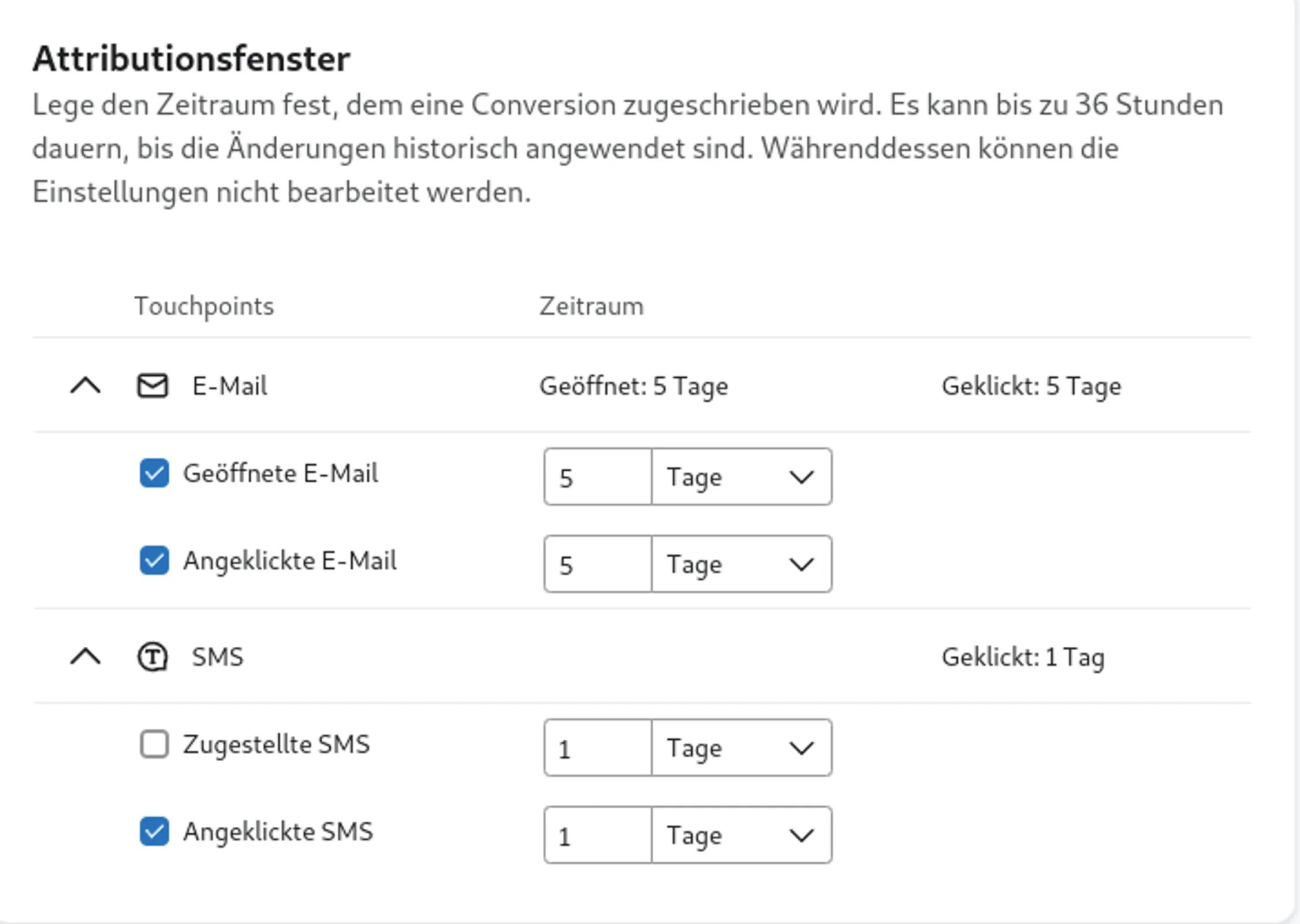Click the SMS channel icon

coord(154,657)
